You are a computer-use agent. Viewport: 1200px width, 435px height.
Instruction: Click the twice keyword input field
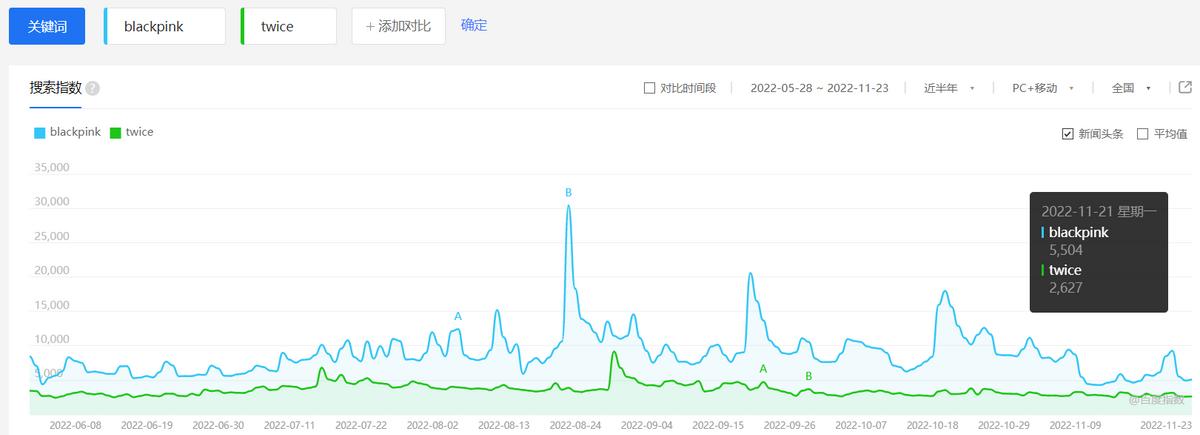point(289,26)
